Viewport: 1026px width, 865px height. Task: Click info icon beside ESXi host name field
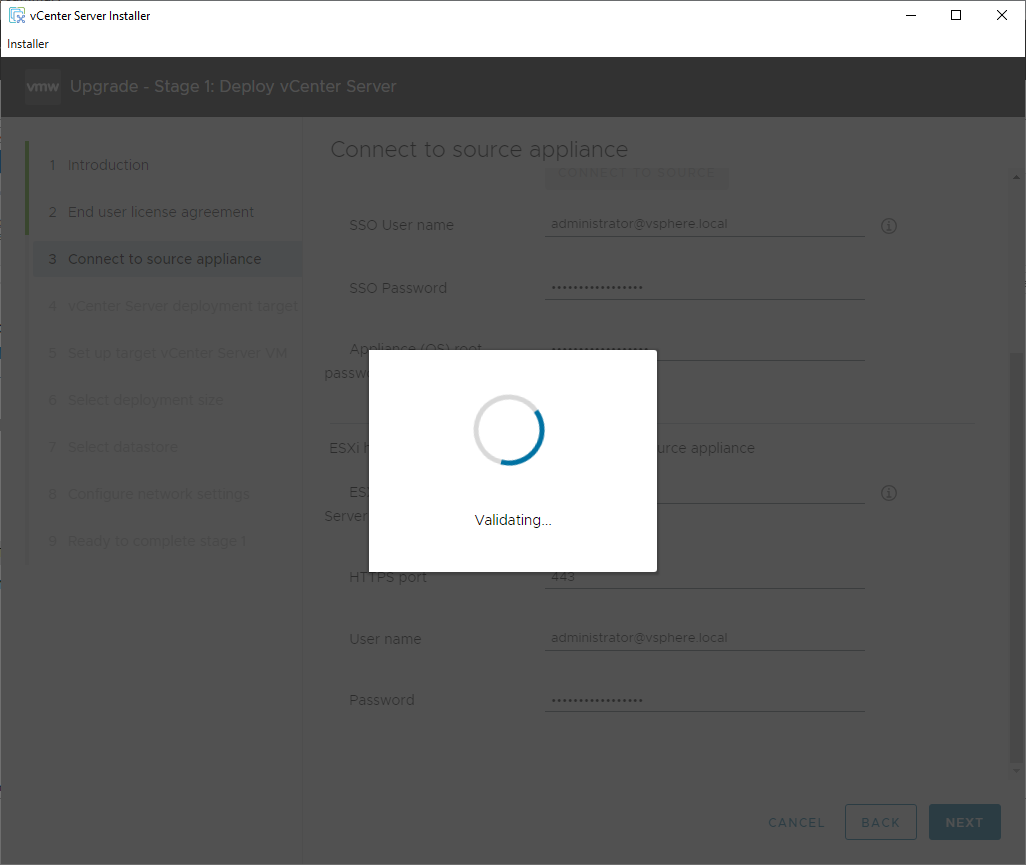pyautogui.click(x=888, y=493)
